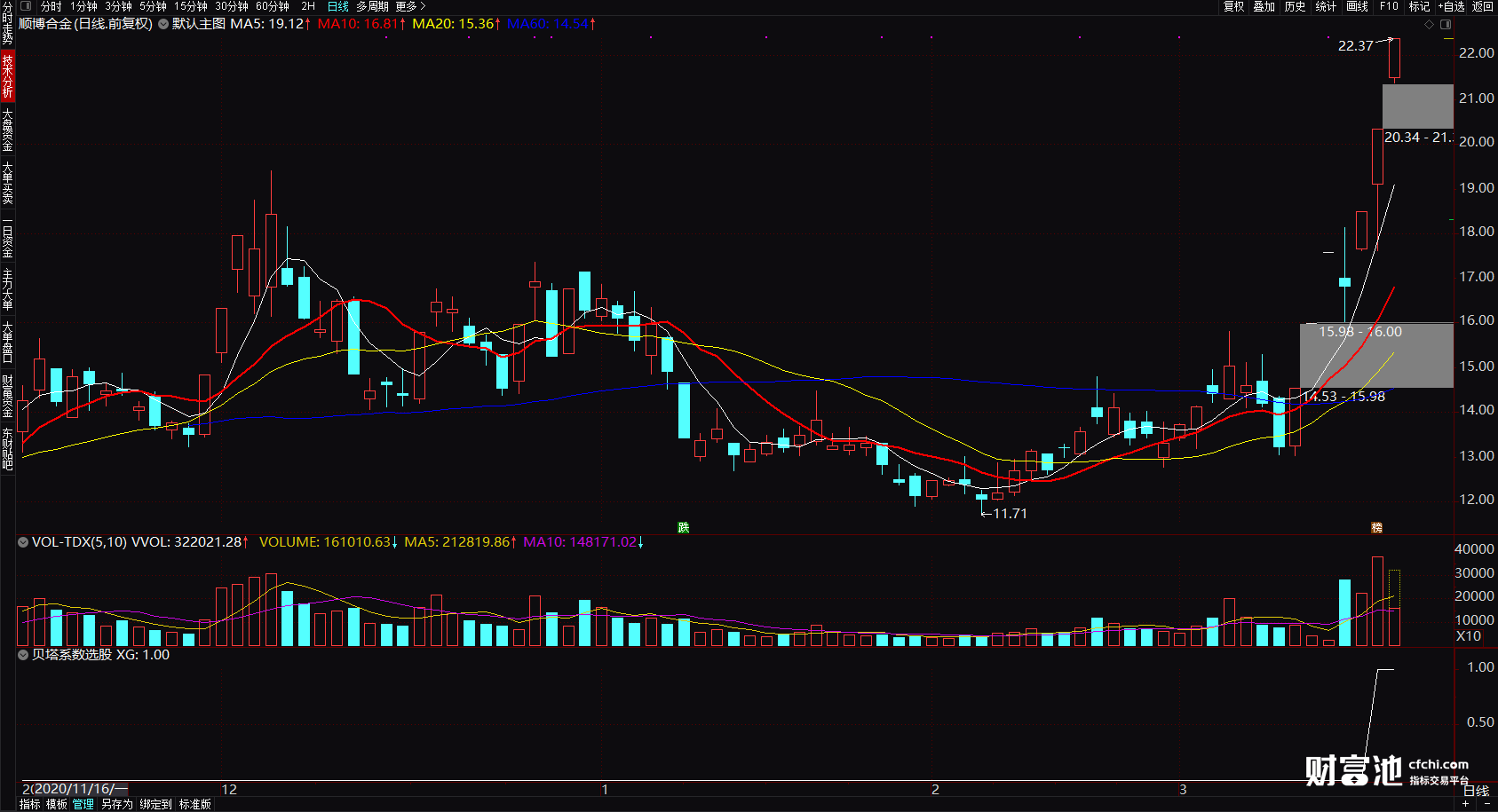Click the minus zoom icon at the bottom right
This screenshot has width=1498, height=812.
point(1487,804)
